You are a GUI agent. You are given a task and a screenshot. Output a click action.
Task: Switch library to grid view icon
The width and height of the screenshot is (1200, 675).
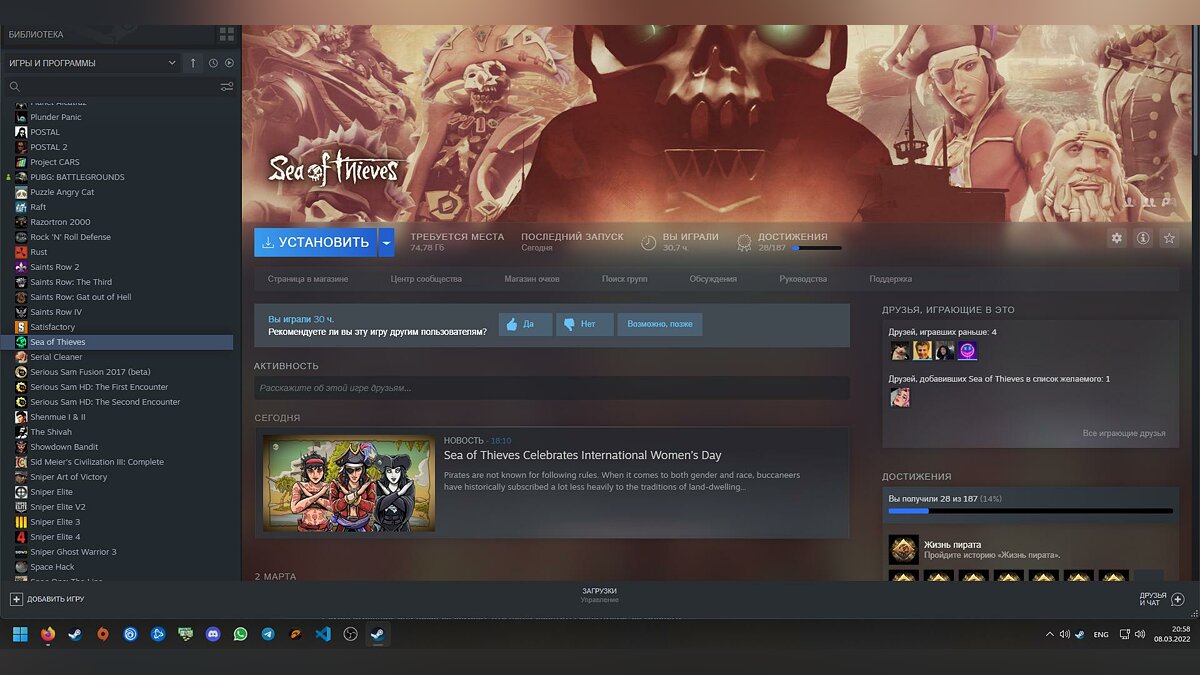(227, 34)
